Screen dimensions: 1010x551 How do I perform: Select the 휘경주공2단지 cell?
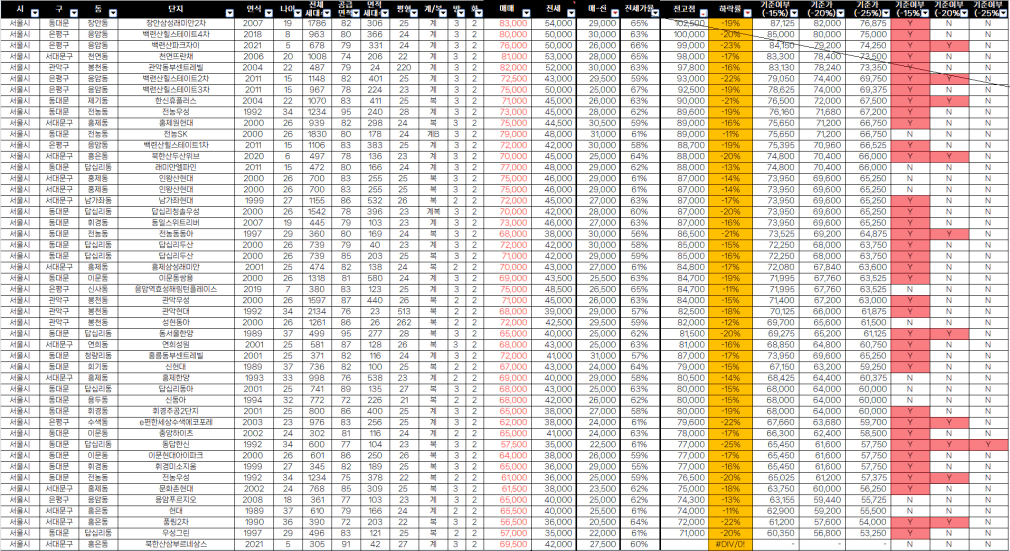point(176,411)
